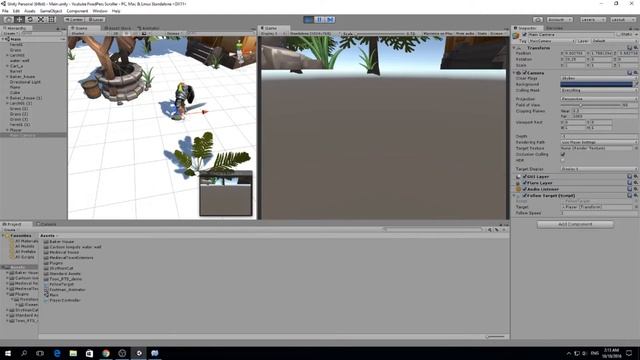Toggle the Camera component enabled checkbox
640x360 pixels.
tap(525, 73)
